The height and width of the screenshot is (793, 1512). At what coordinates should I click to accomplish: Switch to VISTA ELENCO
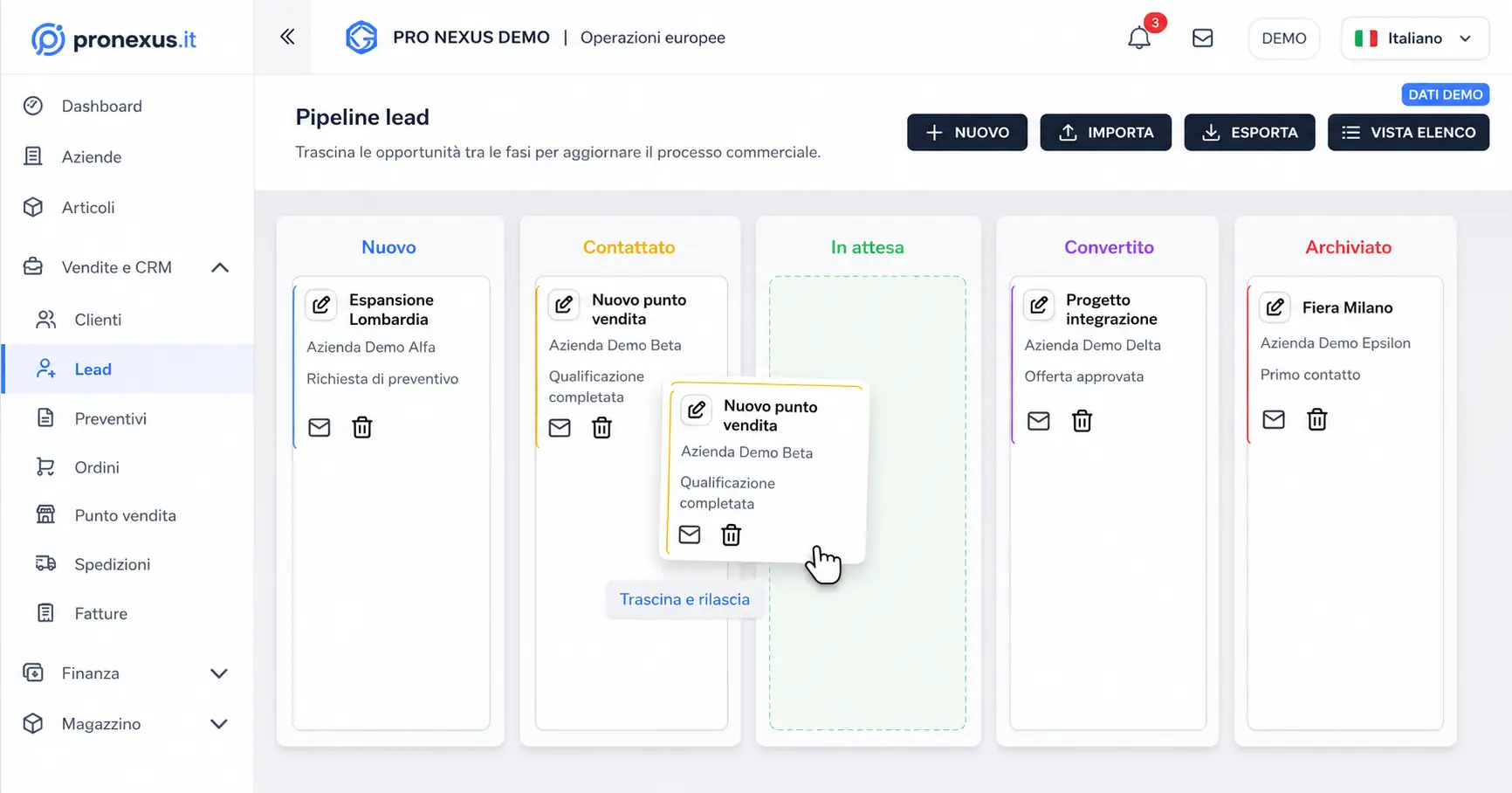click(x=1408, y=133)
